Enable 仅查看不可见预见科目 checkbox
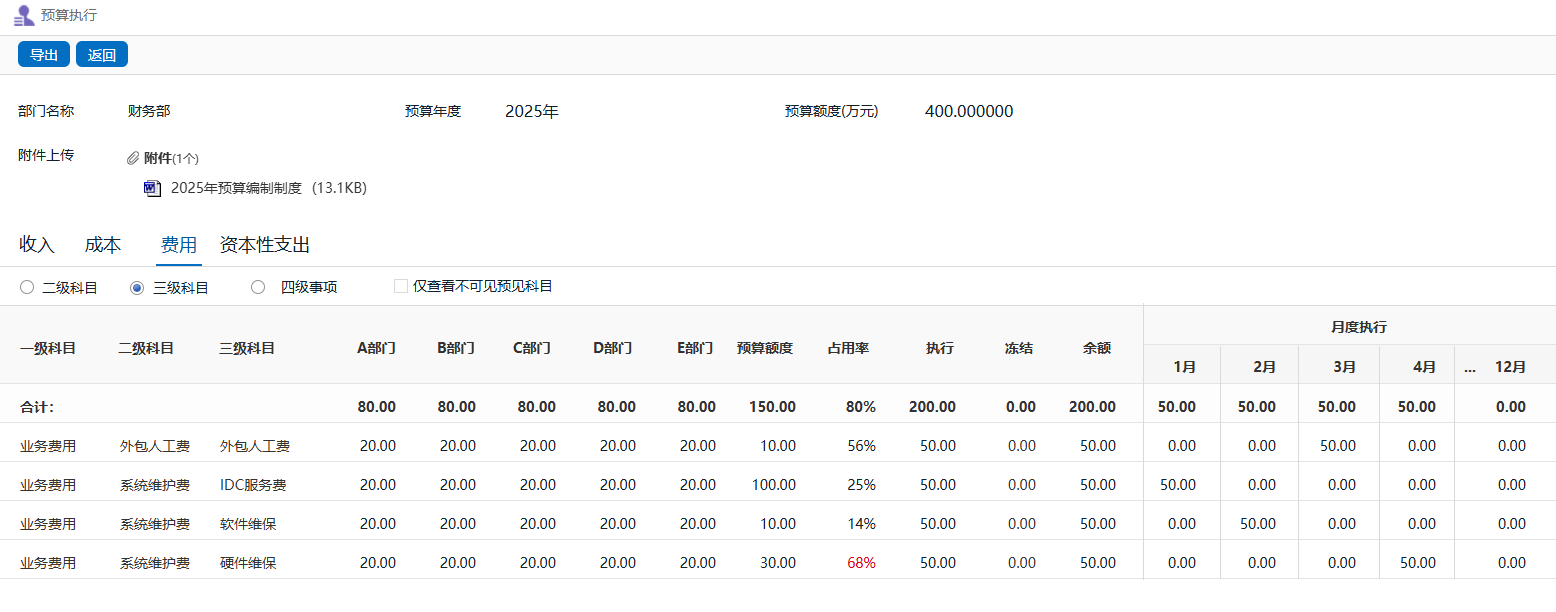Screen dimensions: 1556x612 point(401,286)
